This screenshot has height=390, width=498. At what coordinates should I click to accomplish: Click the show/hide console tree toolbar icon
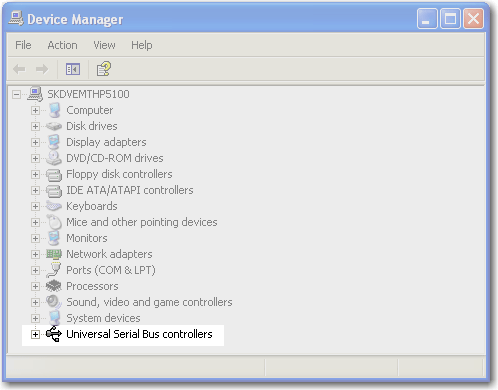click(73, 69)
